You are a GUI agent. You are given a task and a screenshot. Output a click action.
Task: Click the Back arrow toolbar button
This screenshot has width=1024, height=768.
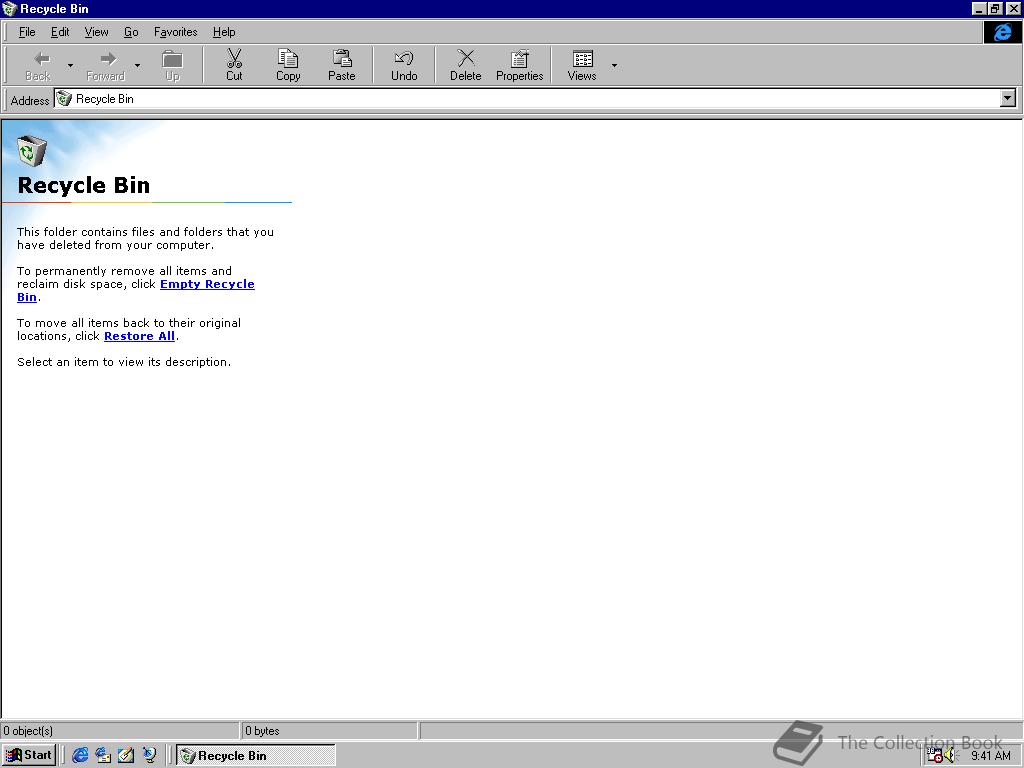(39, 65)
